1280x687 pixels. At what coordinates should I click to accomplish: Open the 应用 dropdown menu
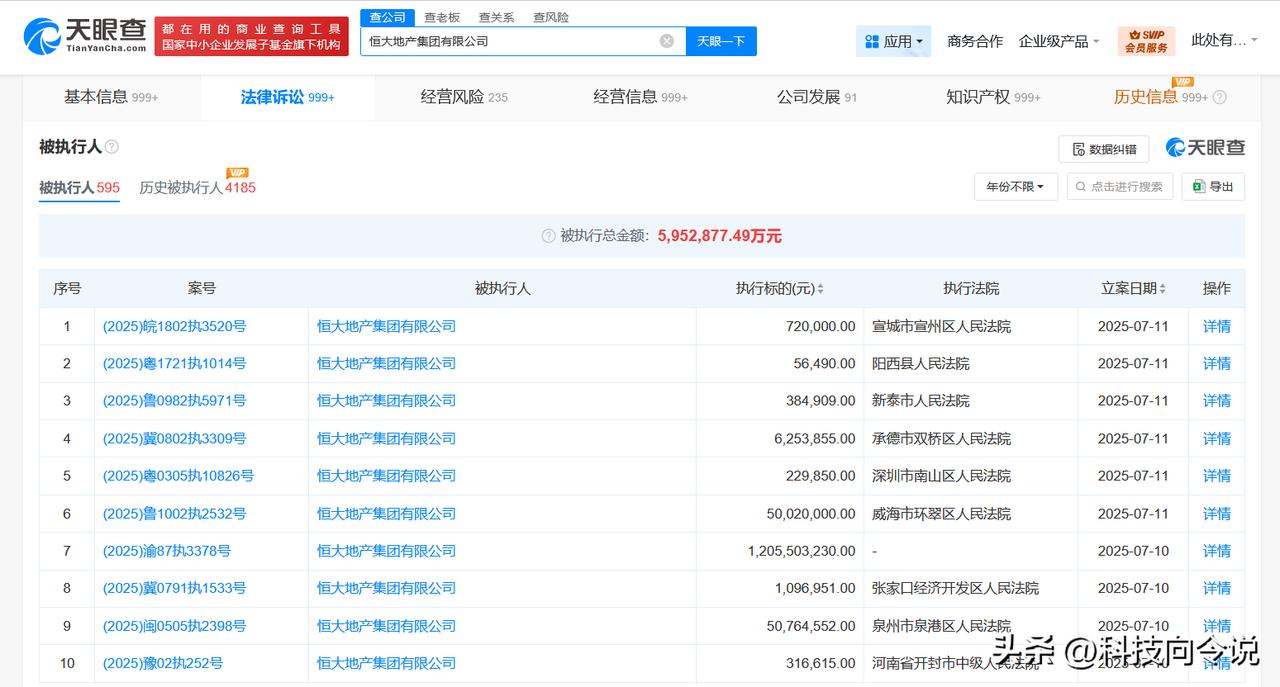(893, 41)
